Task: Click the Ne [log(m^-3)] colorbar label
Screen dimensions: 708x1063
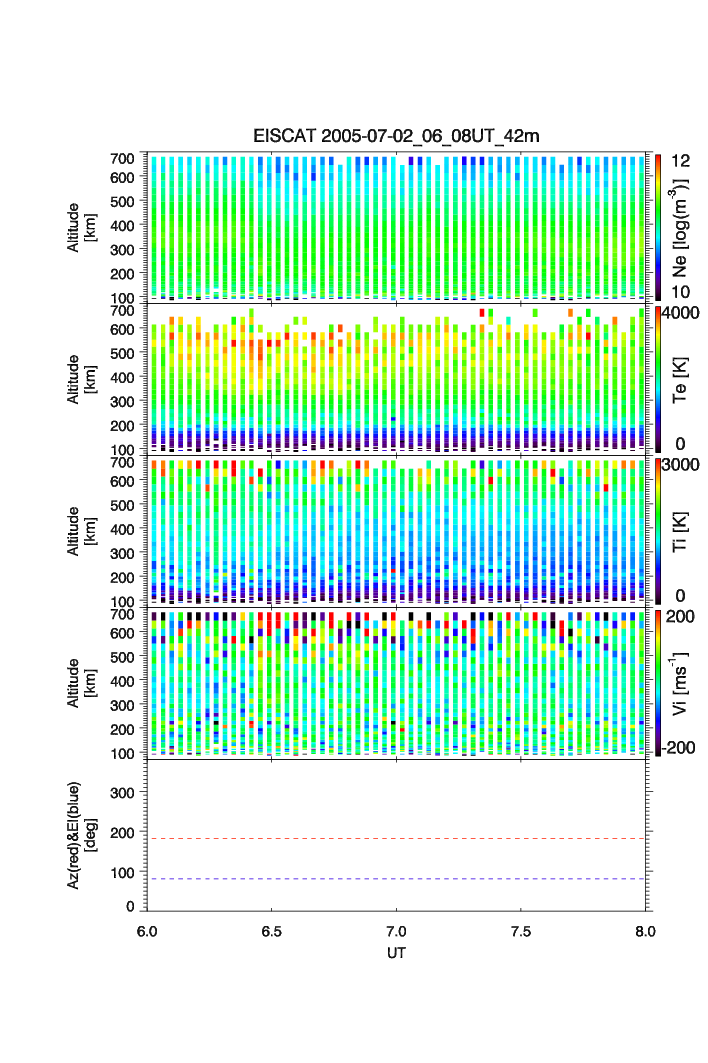Action: pos(680,228)
